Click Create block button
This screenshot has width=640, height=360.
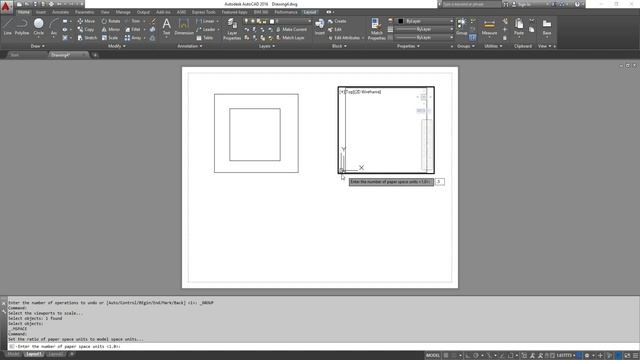coord(337,21)
